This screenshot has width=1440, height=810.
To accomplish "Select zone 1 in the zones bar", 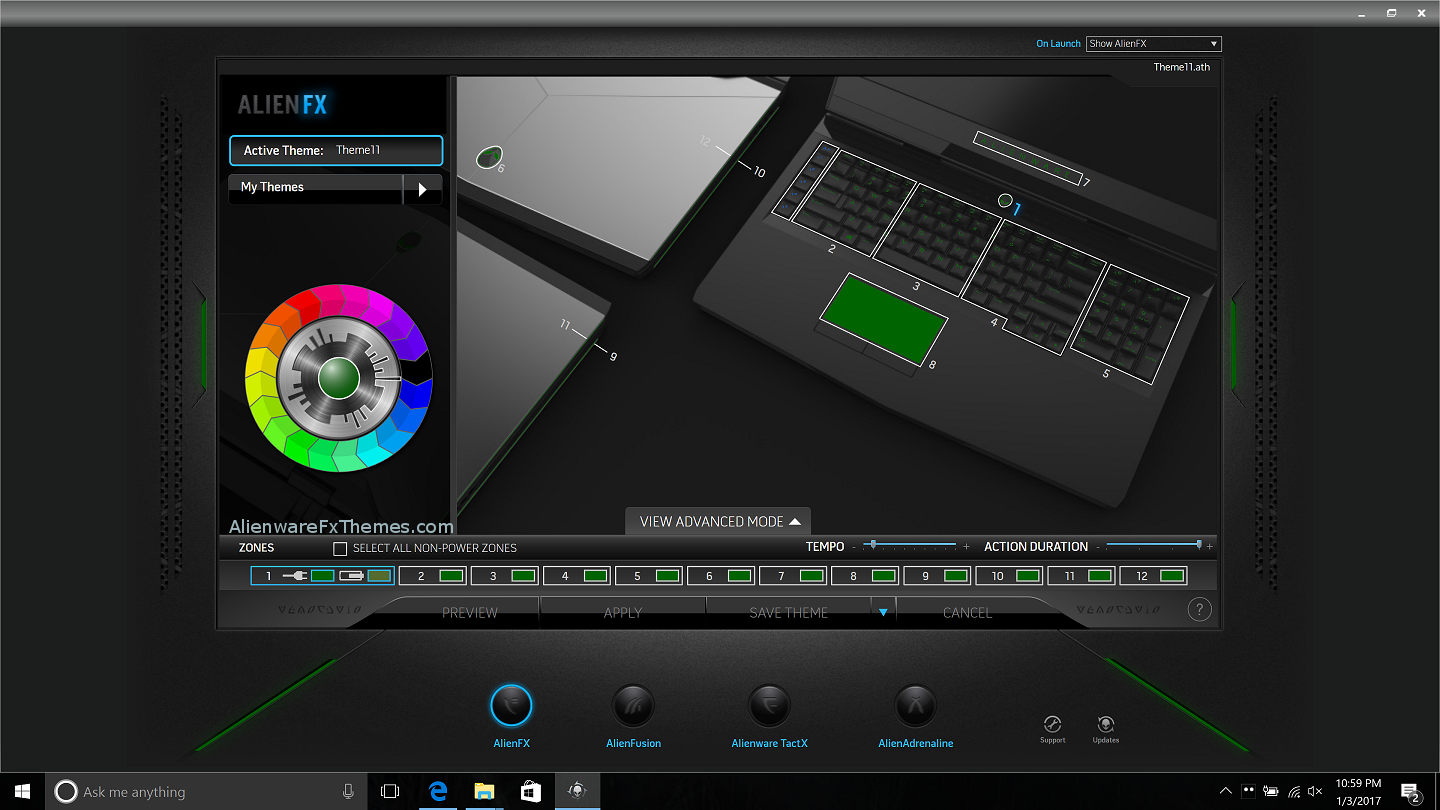I will click(322, 576).
